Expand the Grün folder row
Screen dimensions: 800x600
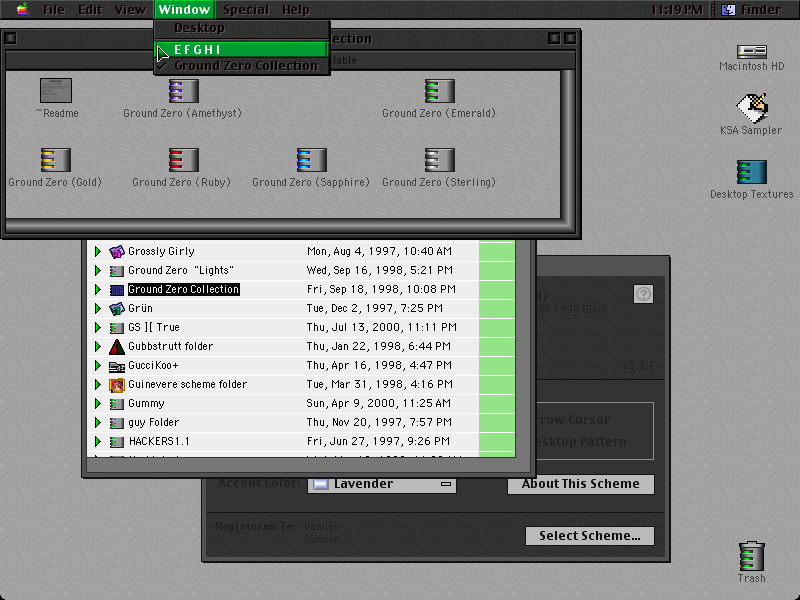97,308
